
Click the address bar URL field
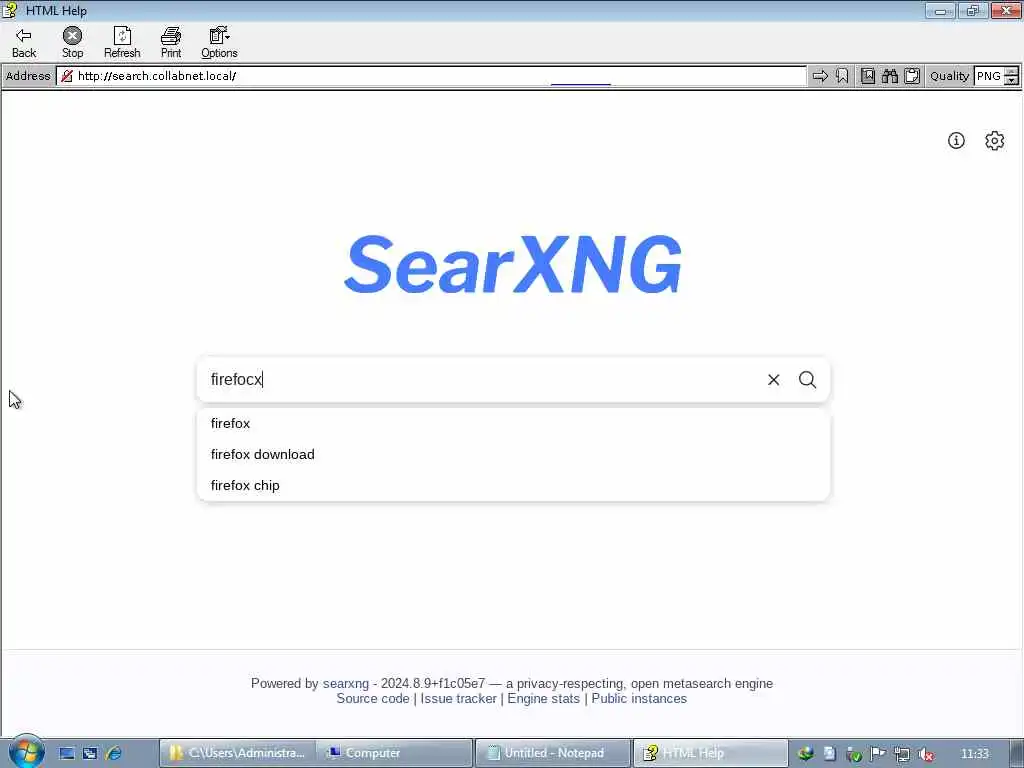[431, 76]
